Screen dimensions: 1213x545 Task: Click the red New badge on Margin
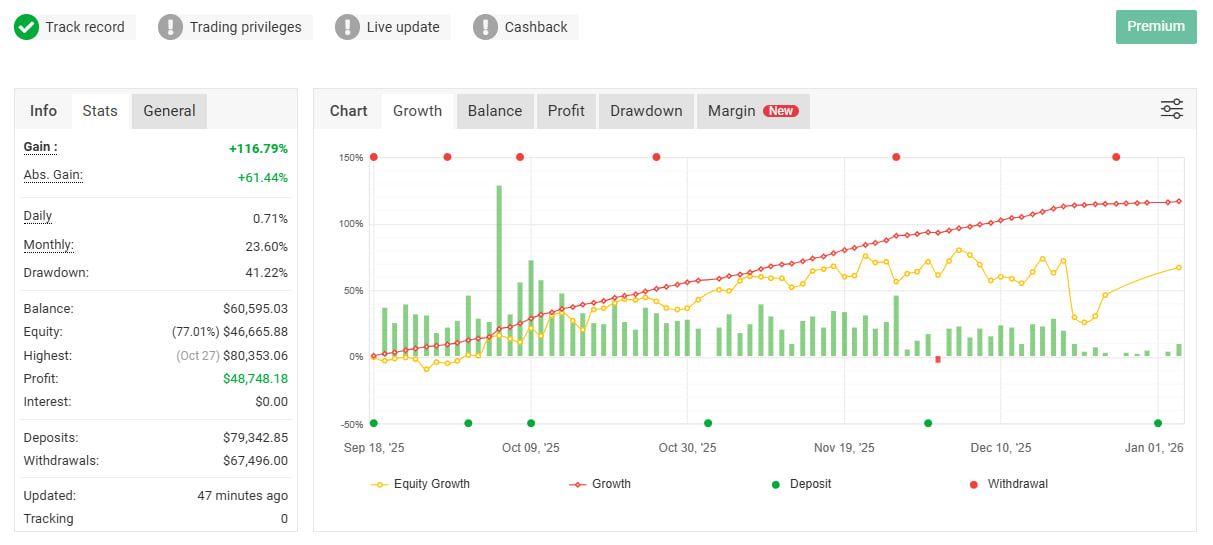781,111
